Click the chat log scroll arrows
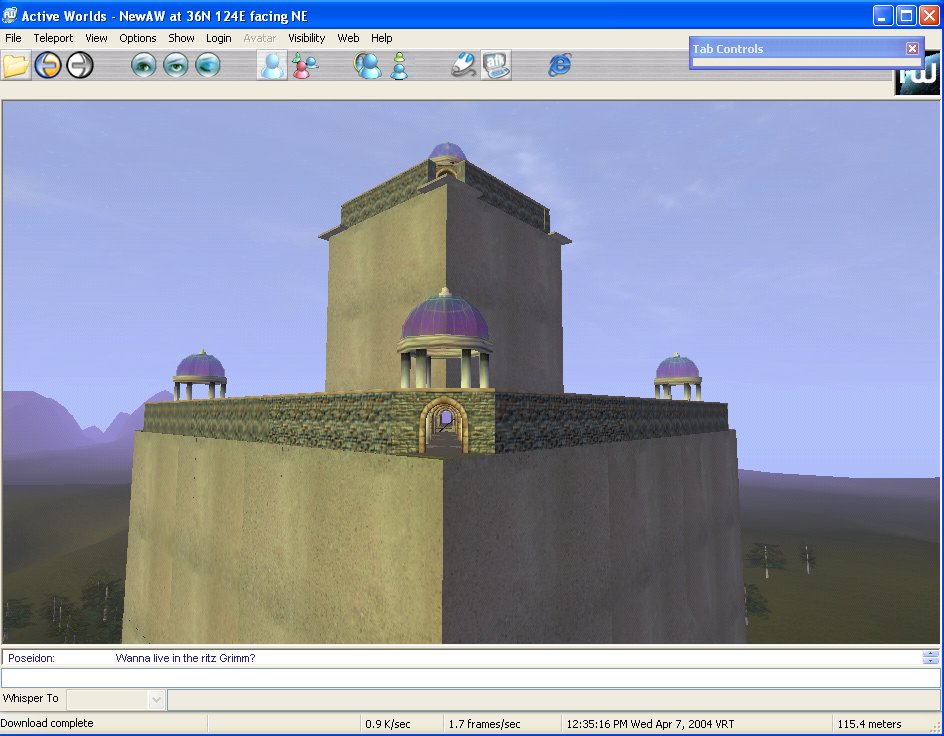This screenshot has height=736, width=944. pos(930,658)
